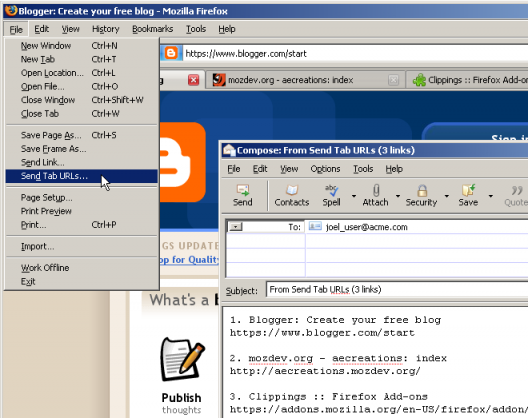
Task: Choose Exit from File menu
Action: (x=81, y=282)
